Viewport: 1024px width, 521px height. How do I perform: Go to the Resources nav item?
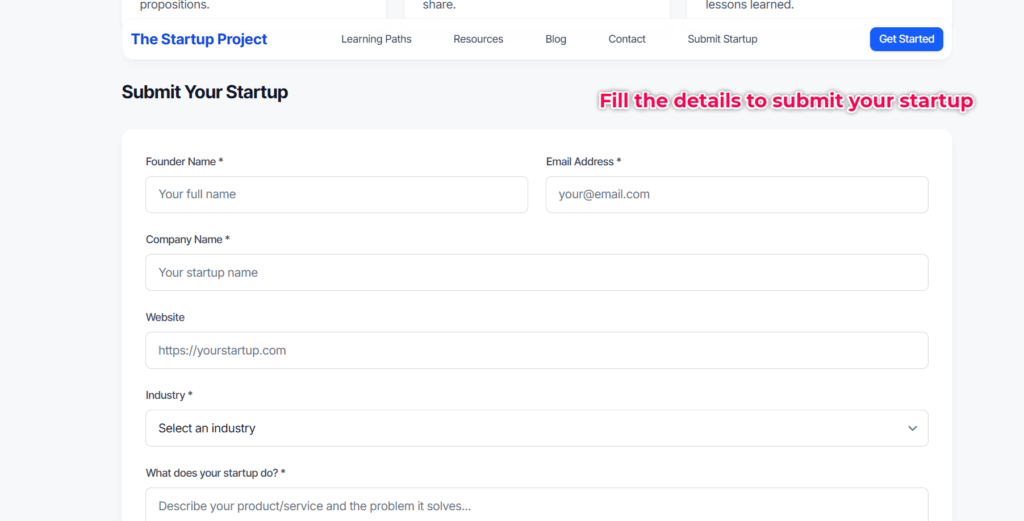point(478,39)
